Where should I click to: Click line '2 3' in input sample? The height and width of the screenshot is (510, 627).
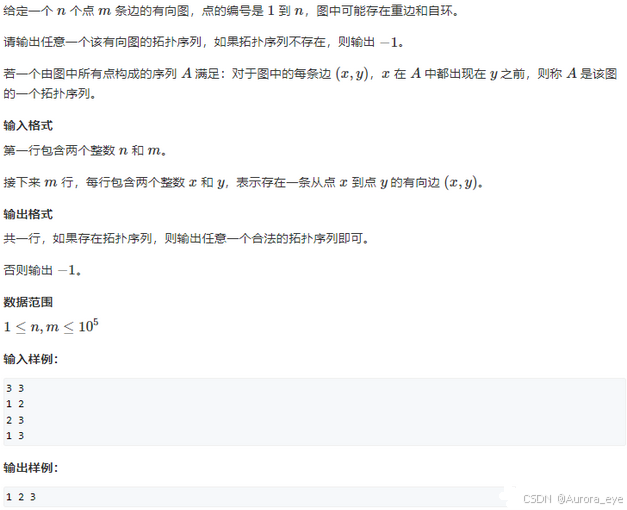coord(15,420)
